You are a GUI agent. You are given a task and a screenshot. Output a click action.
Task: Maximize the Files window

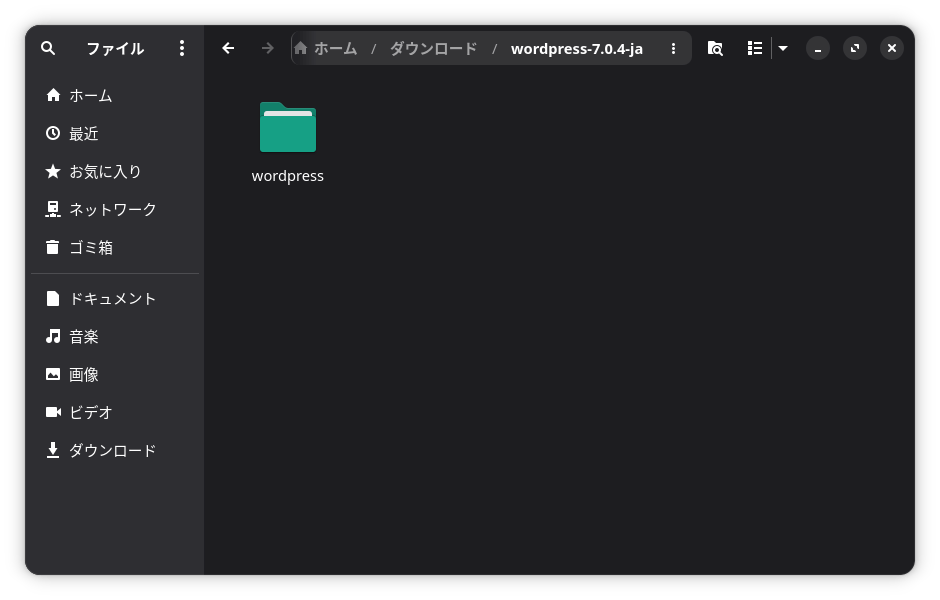[x=855, y=49]
